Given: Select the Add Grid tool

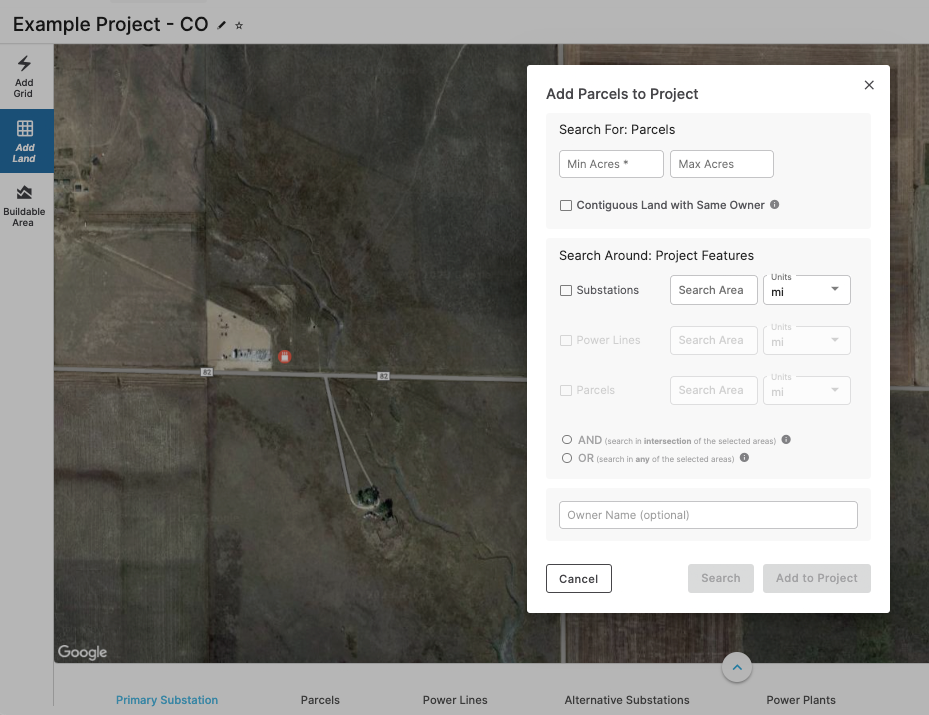Looking at the screenshot, I should click(23, 75).
